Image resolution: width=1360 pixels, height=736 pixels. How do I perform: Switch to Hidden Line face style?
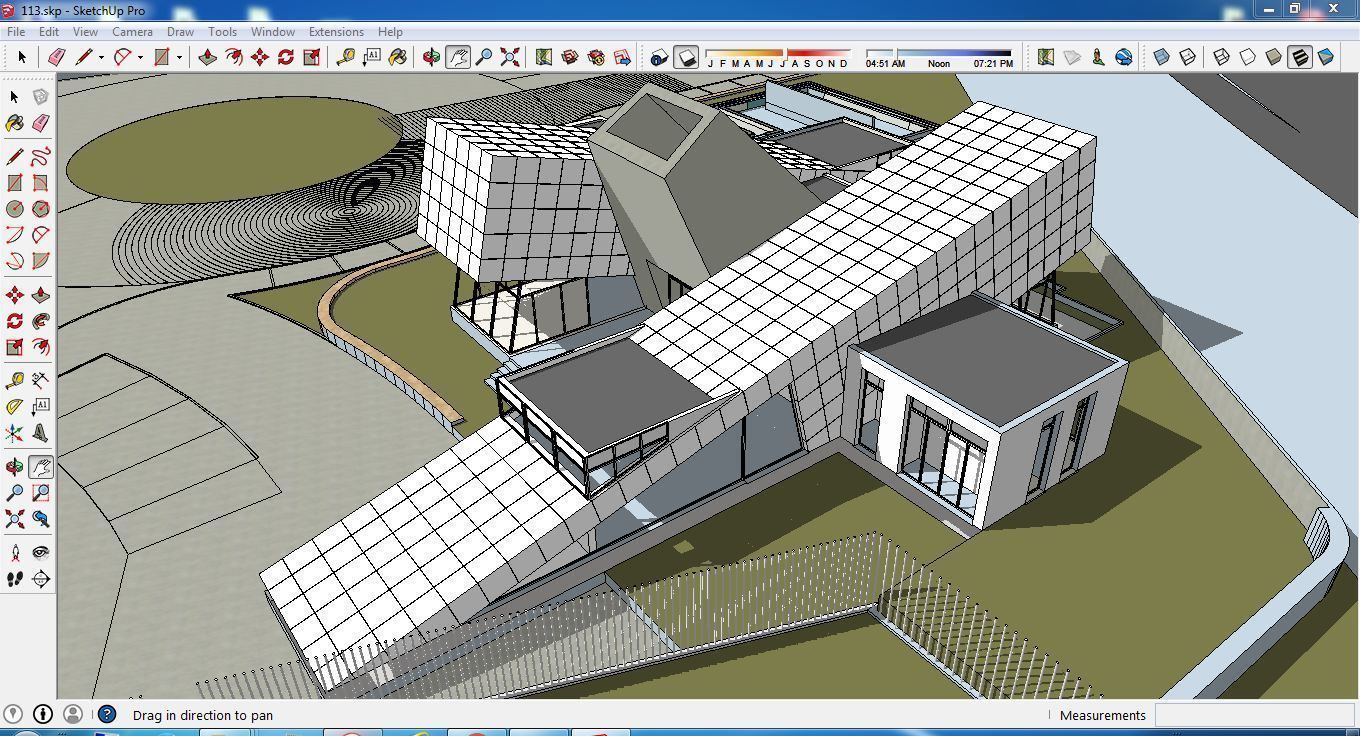(1248, 57)
